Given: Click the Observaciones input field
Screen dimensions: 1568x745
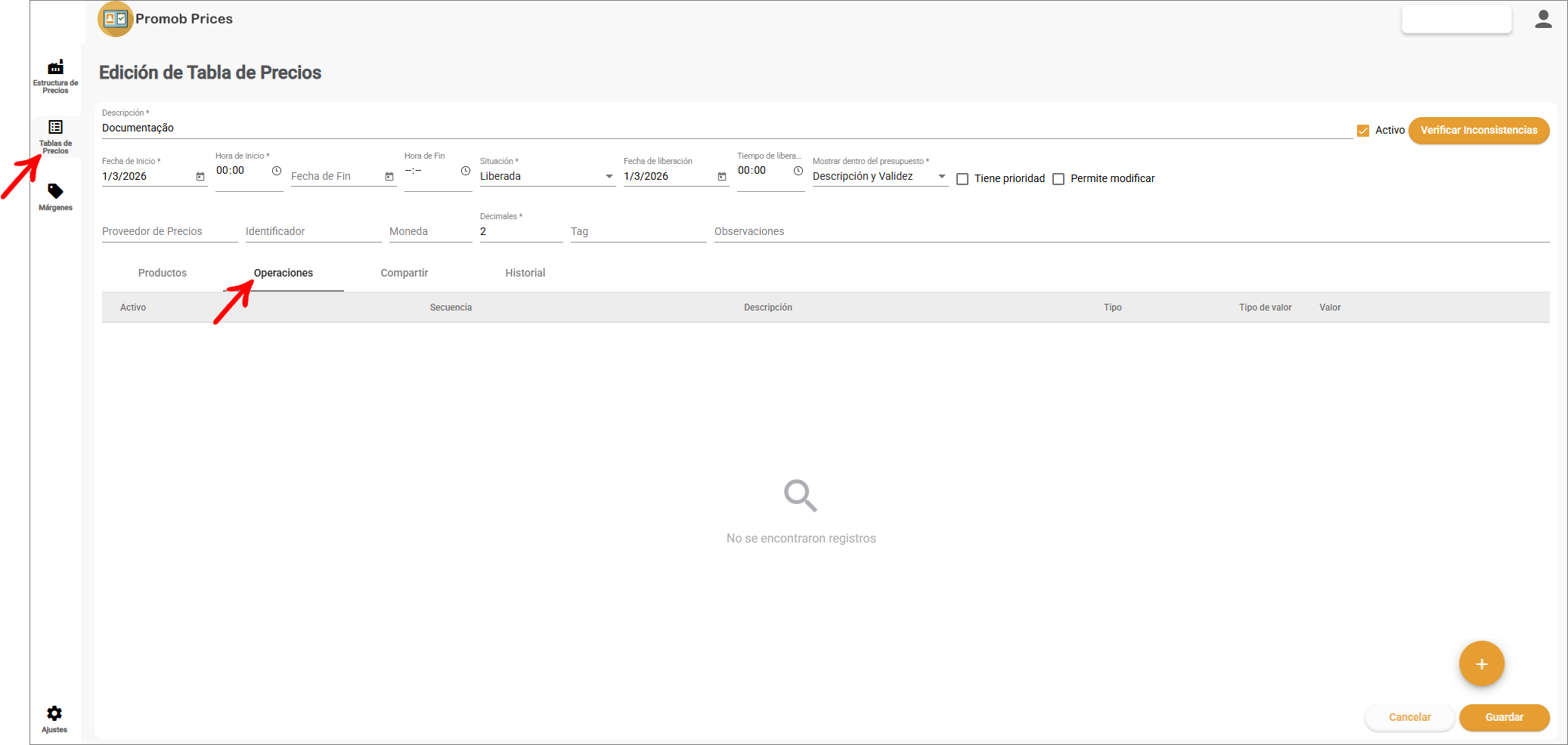Looking at the screenshot, I should pyautogui.click(x=1130, y=232).
